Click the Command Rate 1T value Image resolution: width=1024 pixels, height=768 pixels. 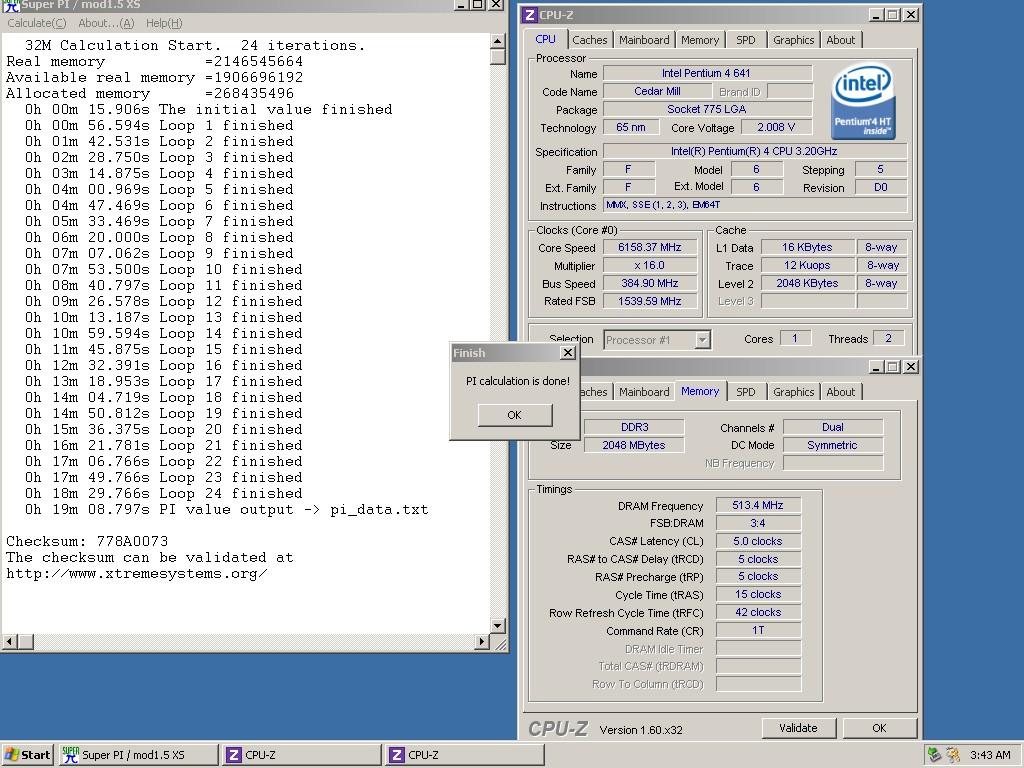(758, 630)
